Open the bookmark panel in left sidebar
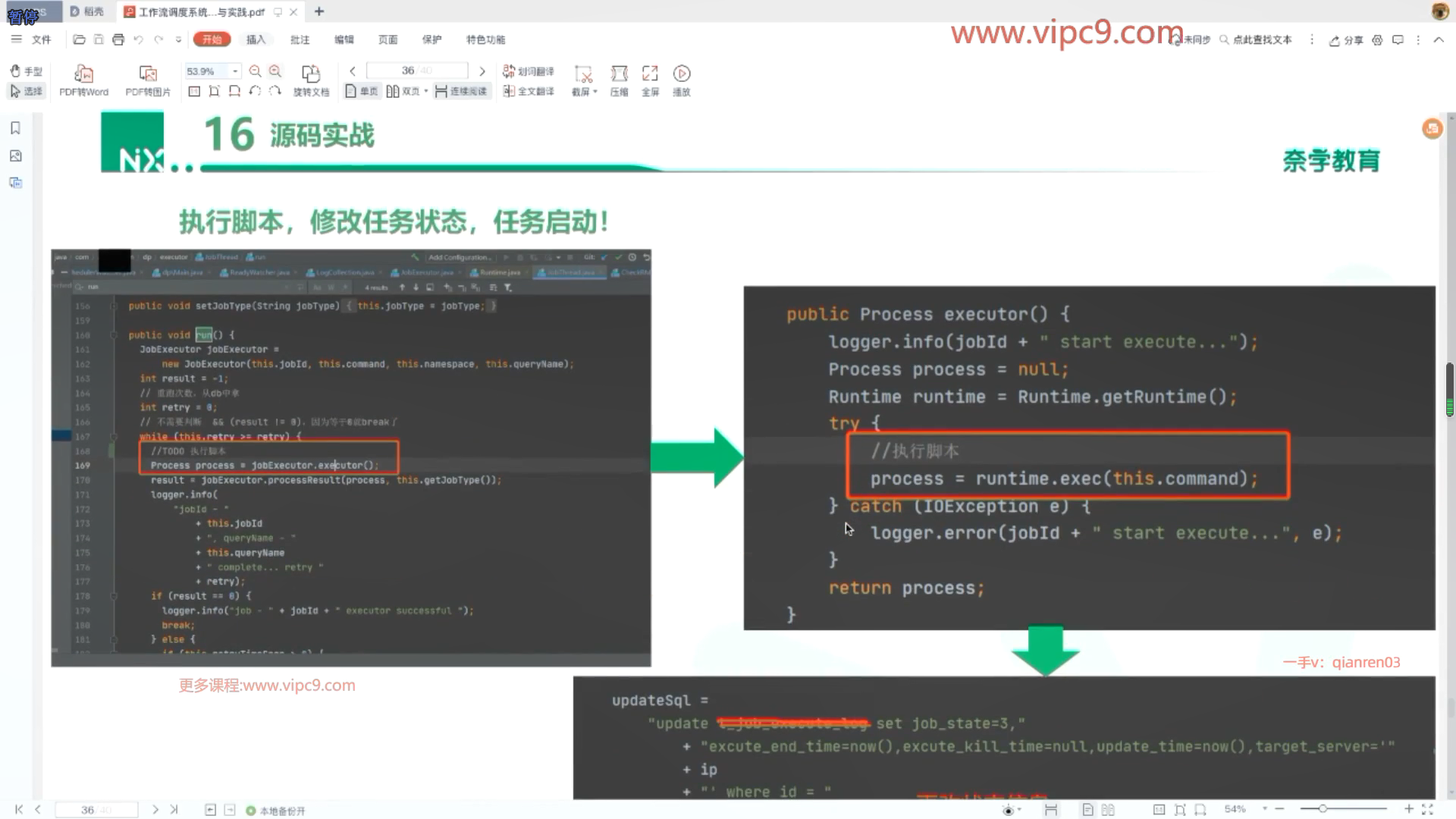 click(15, 128)
